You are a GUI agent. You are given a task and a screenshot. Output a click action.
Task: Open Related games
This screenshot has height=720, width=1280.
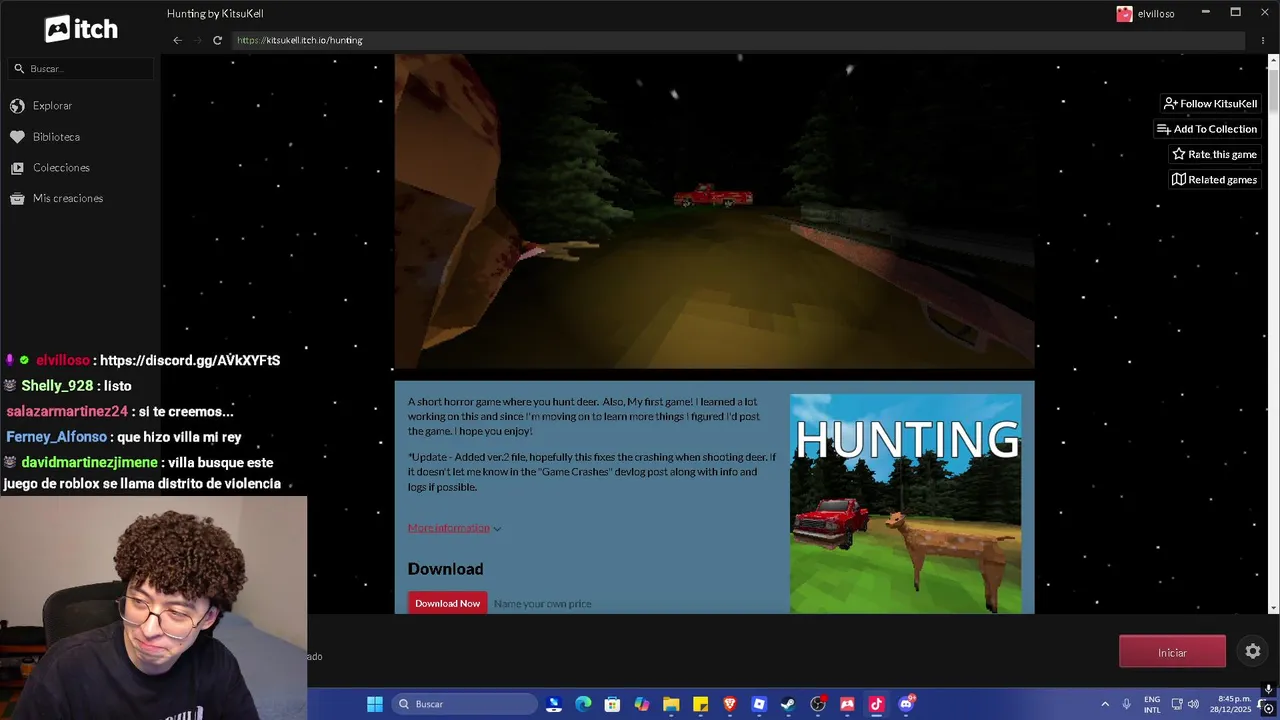pyautogui.click(x=1214, y=180)
